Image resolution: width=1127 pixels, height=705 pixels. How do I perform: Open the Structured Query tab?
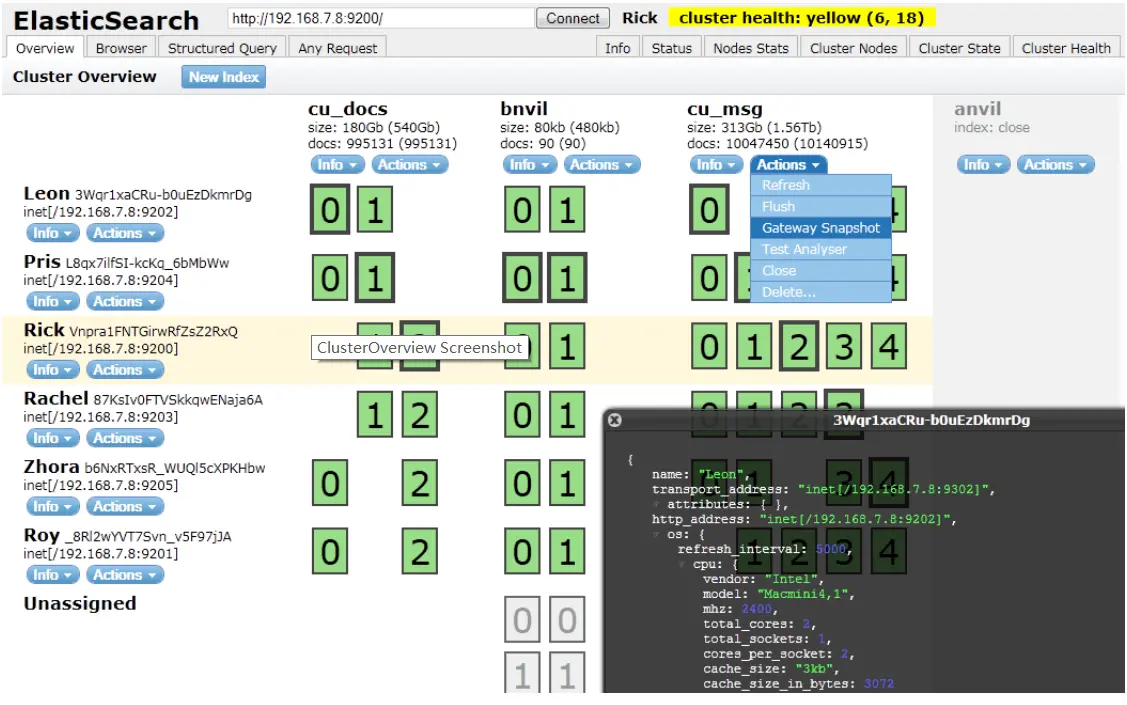pyautogui.click(x=222, y=48)
